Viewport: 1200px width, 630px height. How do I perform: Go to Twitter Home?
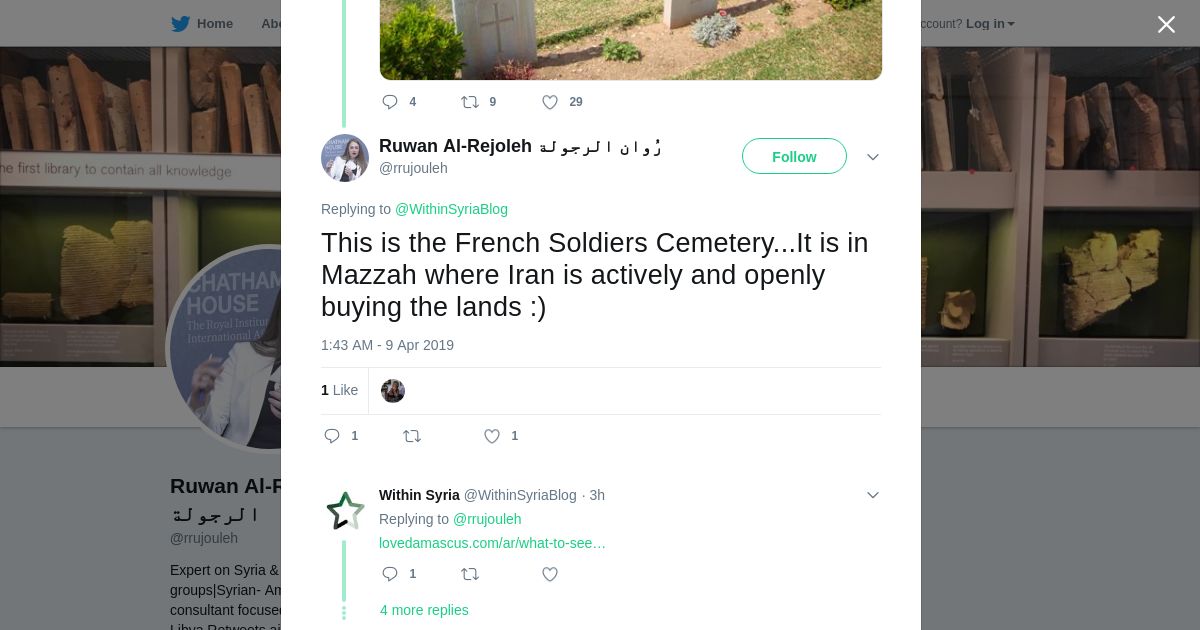[203, 24]
